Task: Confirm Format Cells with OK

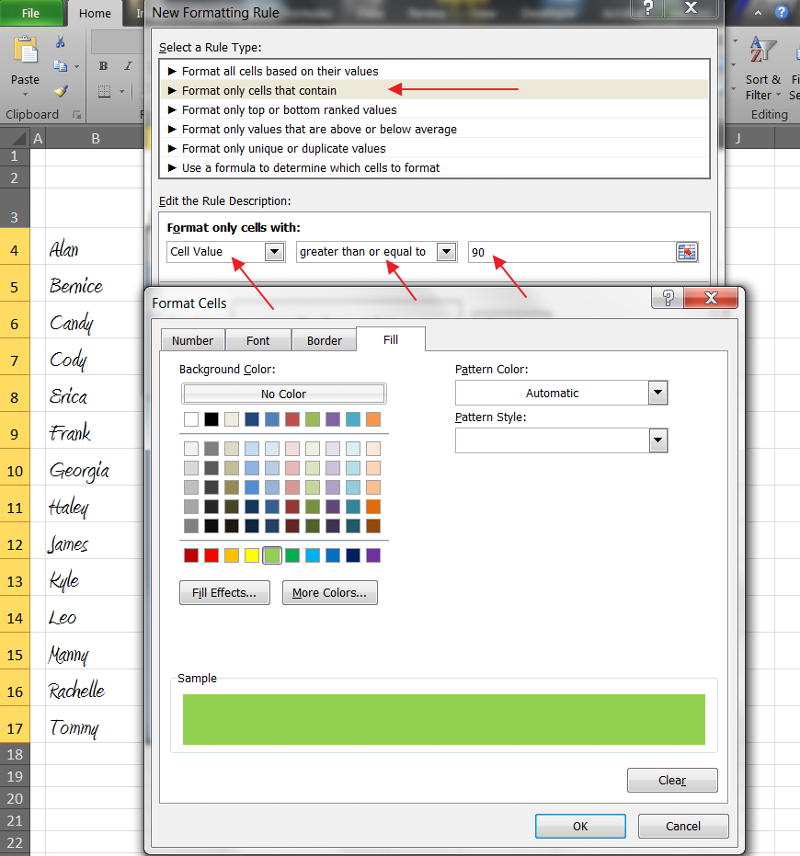Action: [580, 826]
